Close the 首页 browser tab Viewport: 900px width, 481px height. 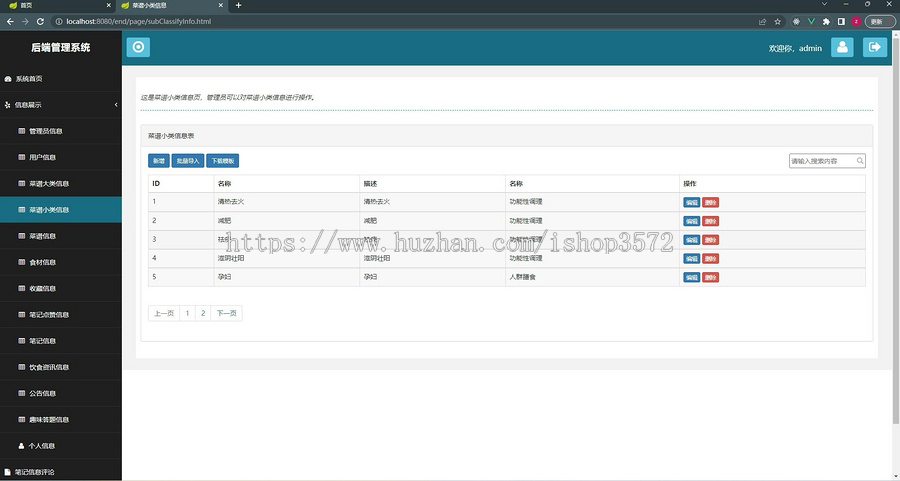pyautogui.click(x=109, y=5)
